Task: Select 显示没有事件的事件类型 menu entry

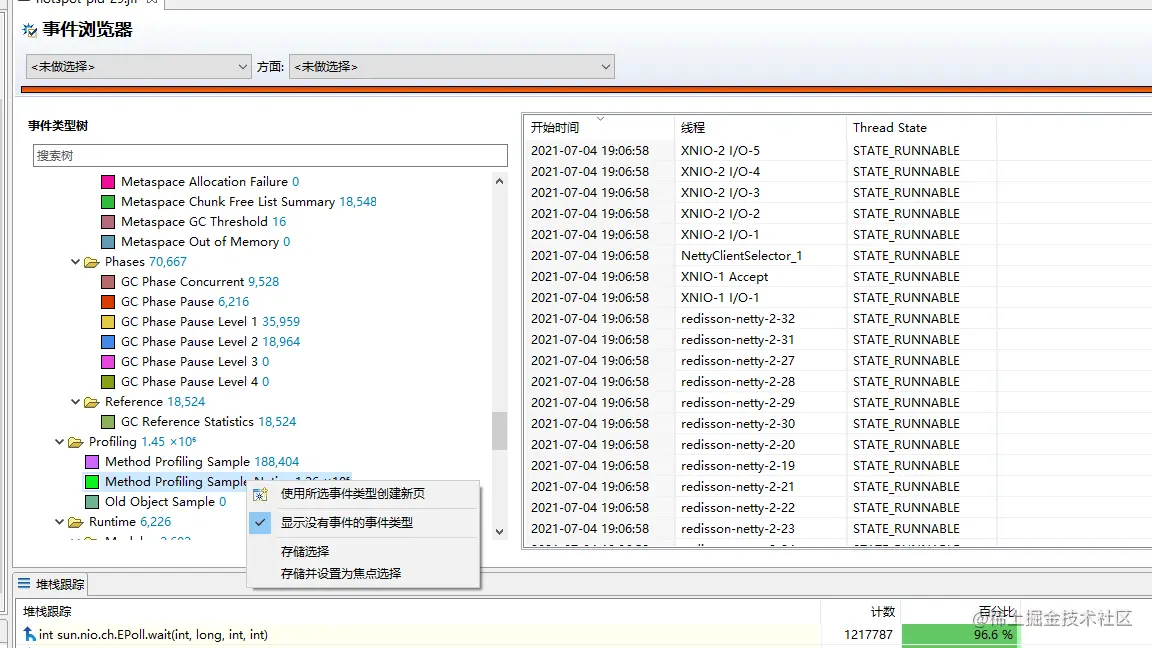Action: pyautogui.click(x=347, y=522)
